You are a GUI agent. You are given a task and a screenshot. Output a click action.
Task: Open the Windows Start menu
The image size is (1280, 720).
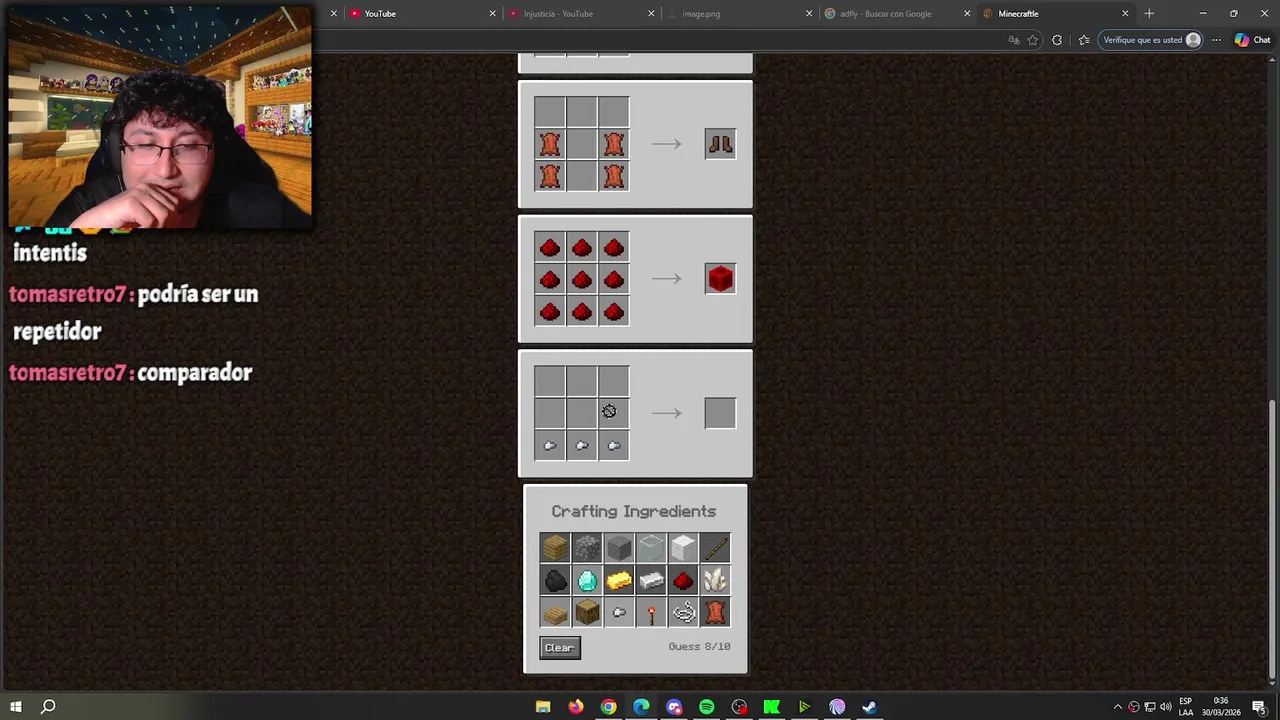[16, 707]
